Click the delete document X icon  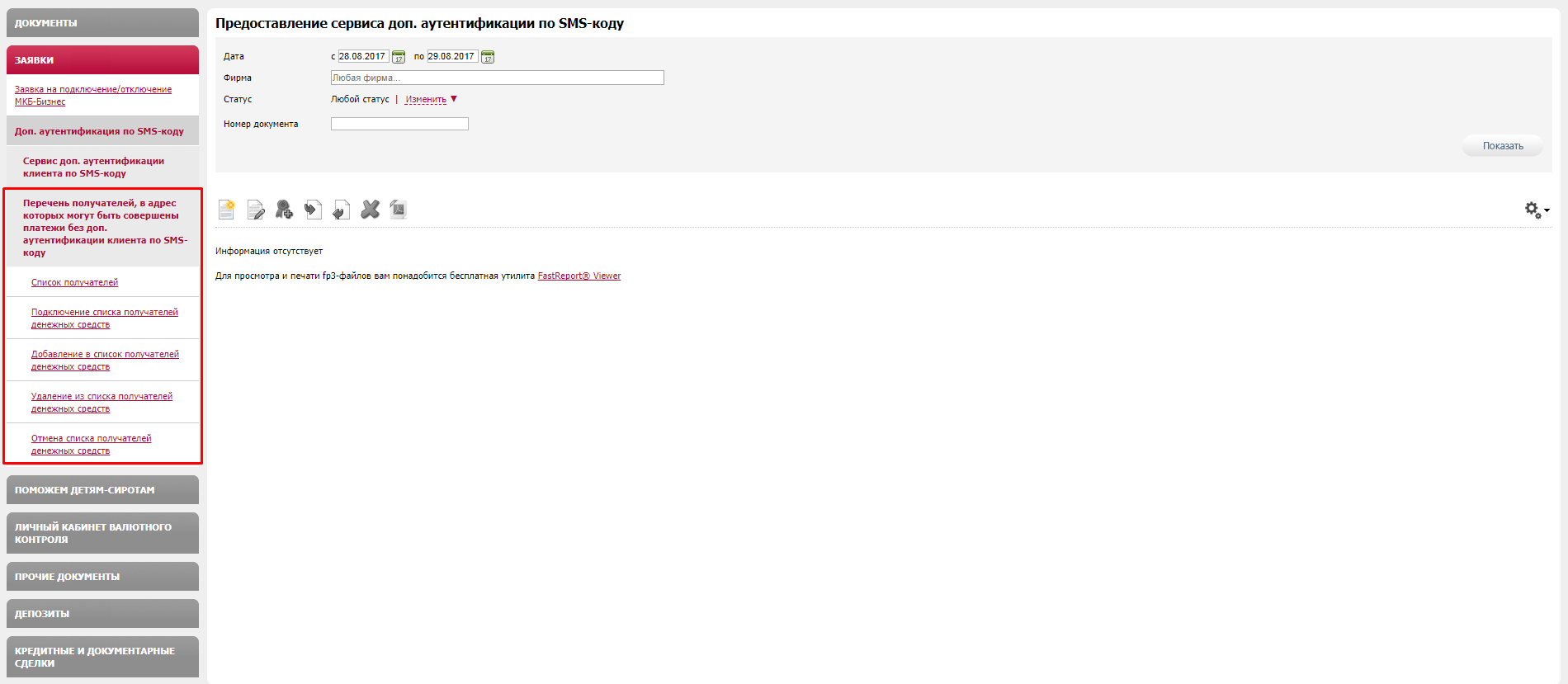point(370,210)
